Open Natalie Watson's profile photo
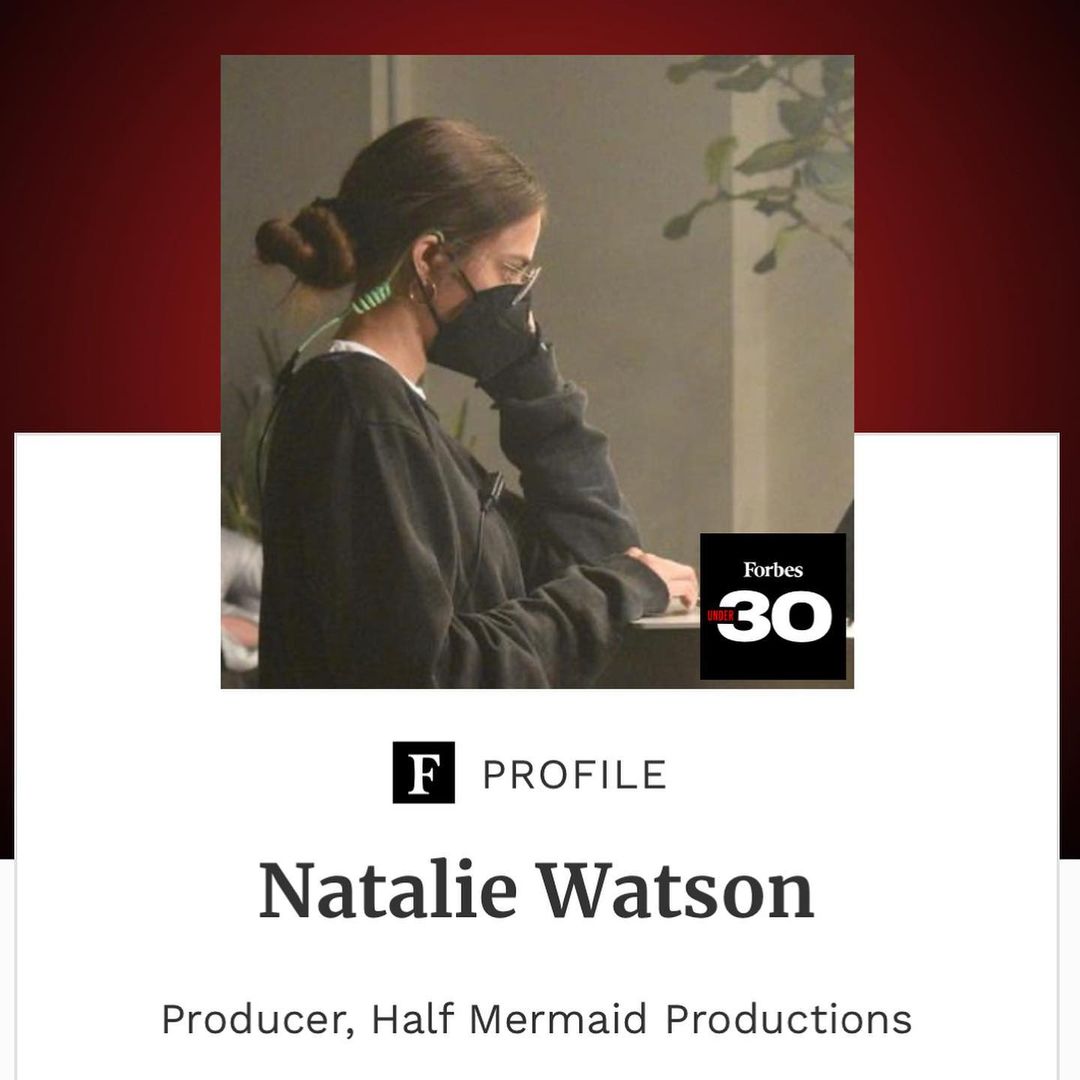This screenshot has width=1080, height=1080. coord(537,372)
